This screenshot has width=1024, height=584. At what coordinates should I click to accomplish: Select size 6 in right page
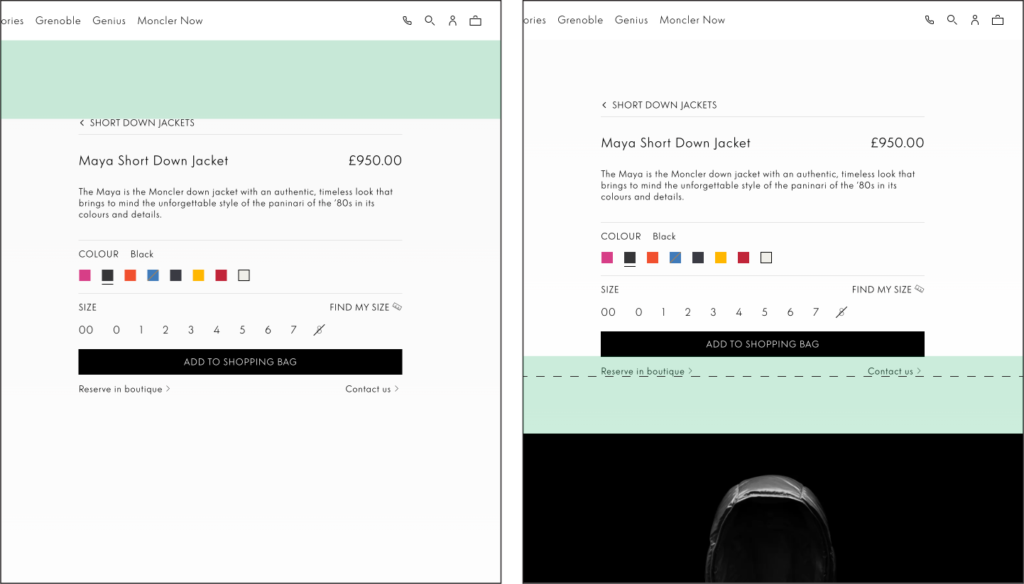click(790, 312)
